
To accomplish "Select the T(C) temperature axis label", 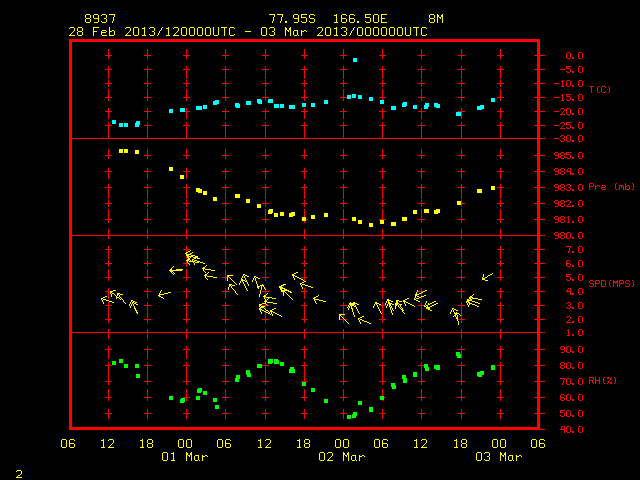I will pyautogui.click(x=600, y=89).
